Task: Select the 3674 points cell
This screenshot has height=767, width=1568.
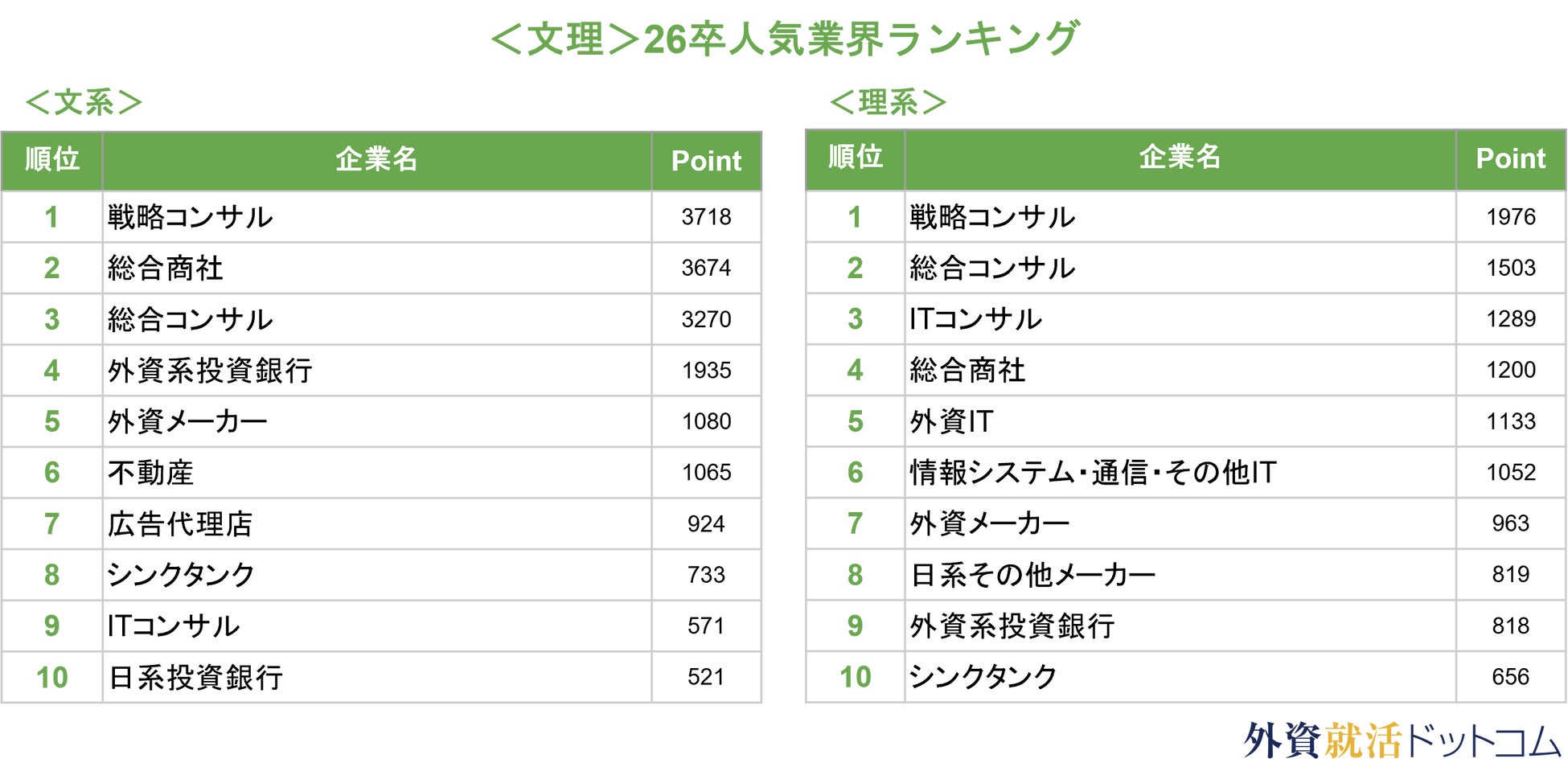Action: click(706, 268)
